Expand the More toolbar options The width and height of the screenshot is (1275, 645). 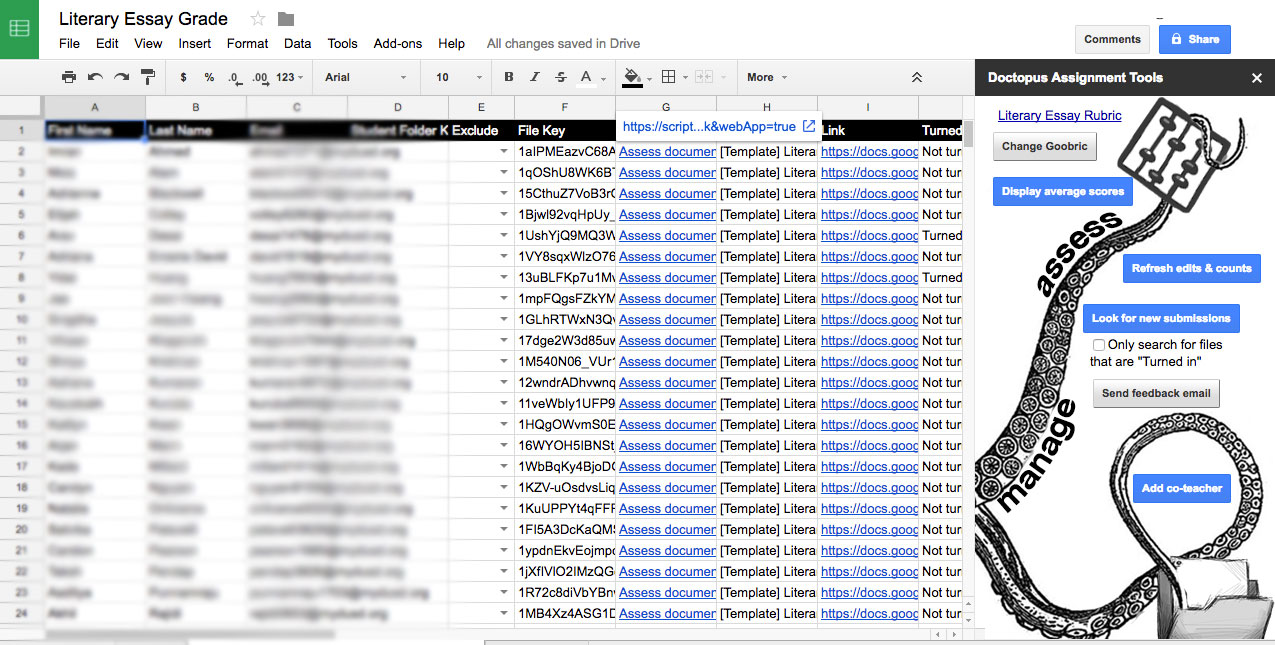tap(766, 77)
